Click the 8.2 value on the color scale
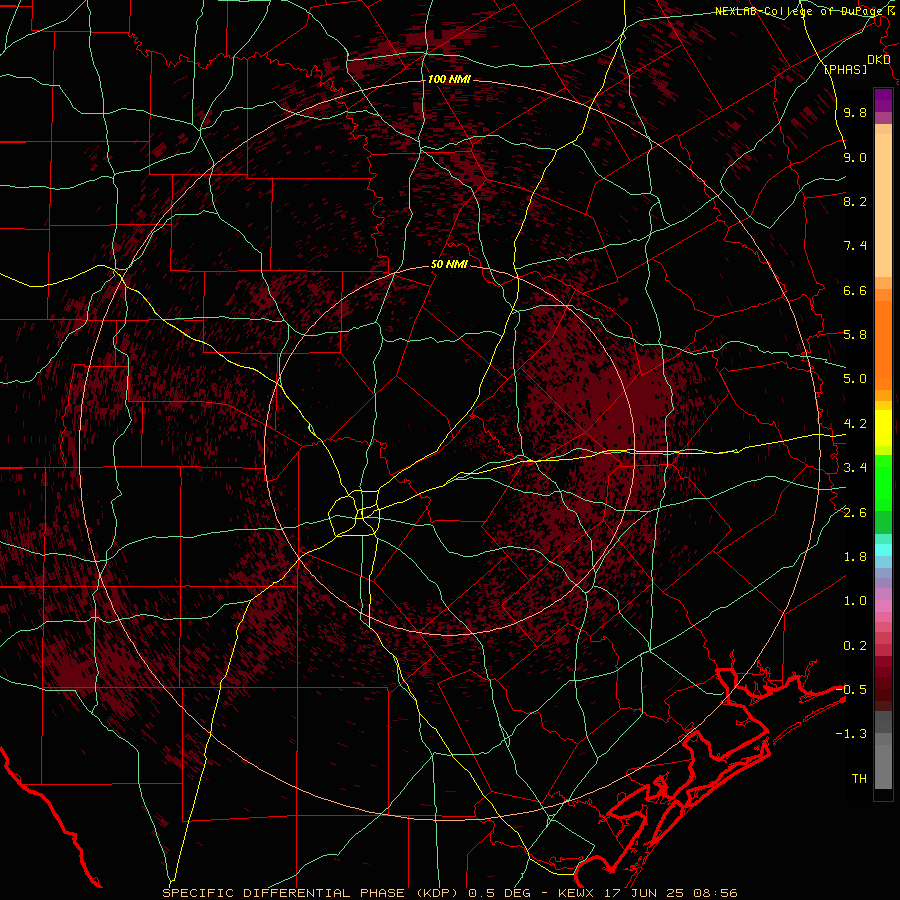 click(x=855, y=201)
